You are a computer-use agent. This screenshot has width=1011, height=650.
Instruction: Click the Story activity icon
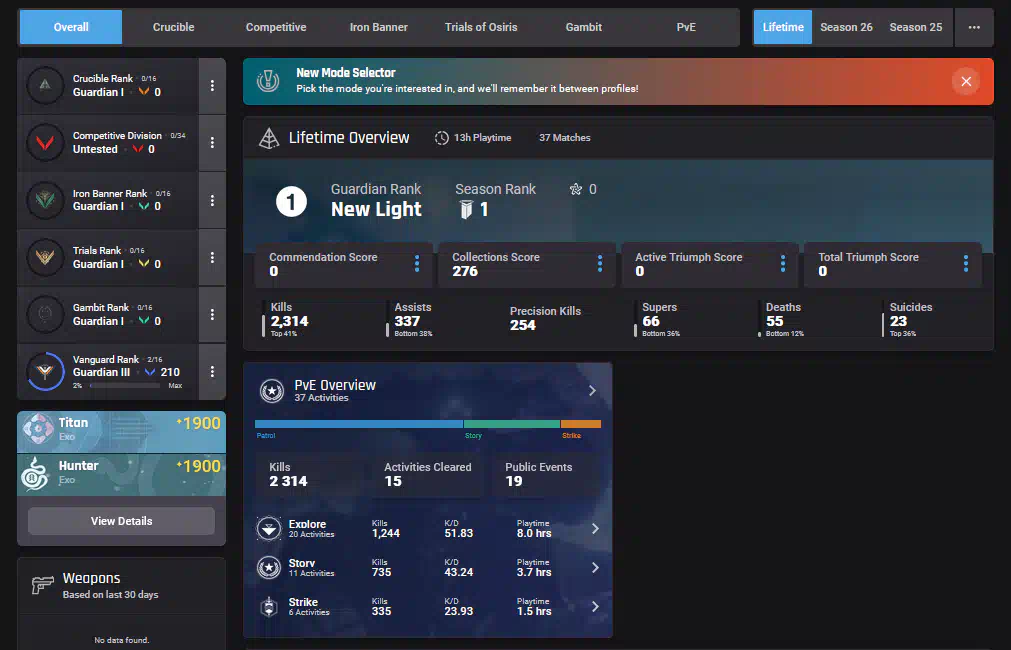coord(269,567)
